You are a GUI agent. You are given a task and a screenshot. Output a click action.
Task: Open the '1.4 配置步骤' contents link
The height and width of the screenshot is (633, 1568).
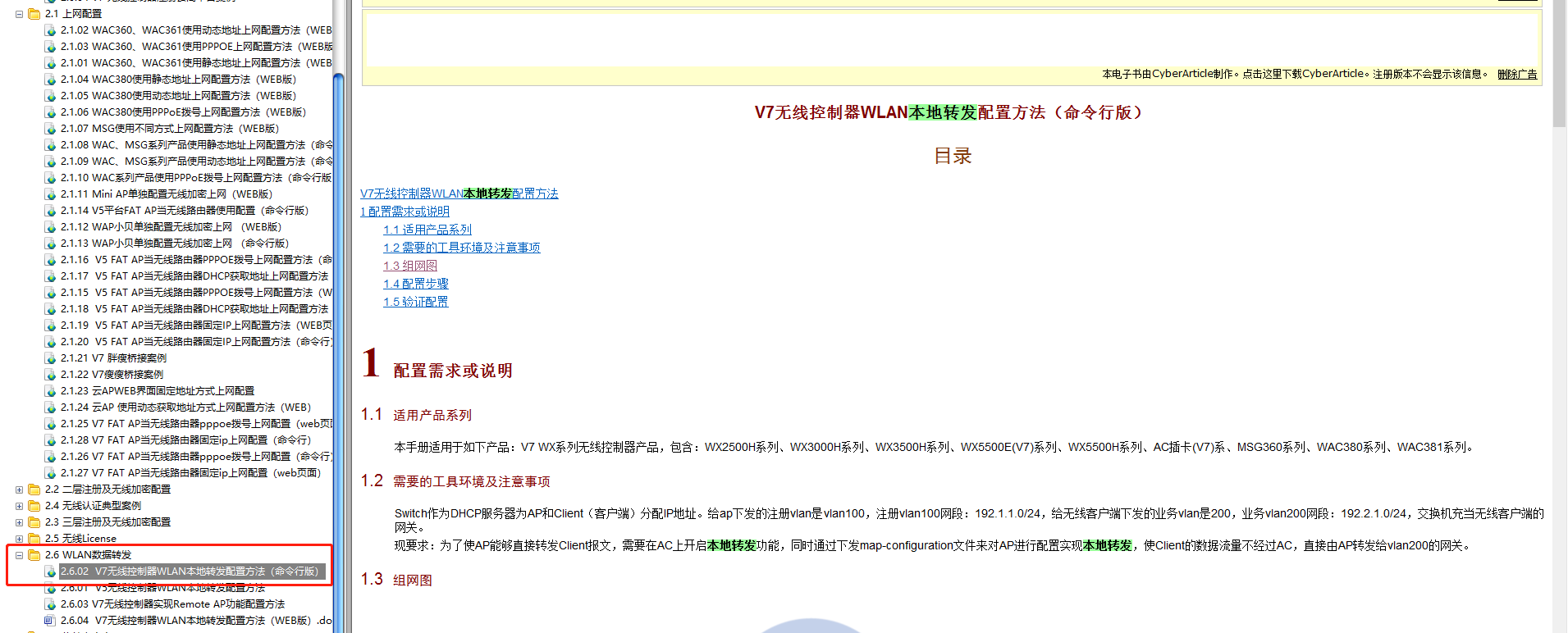(416, 284)
